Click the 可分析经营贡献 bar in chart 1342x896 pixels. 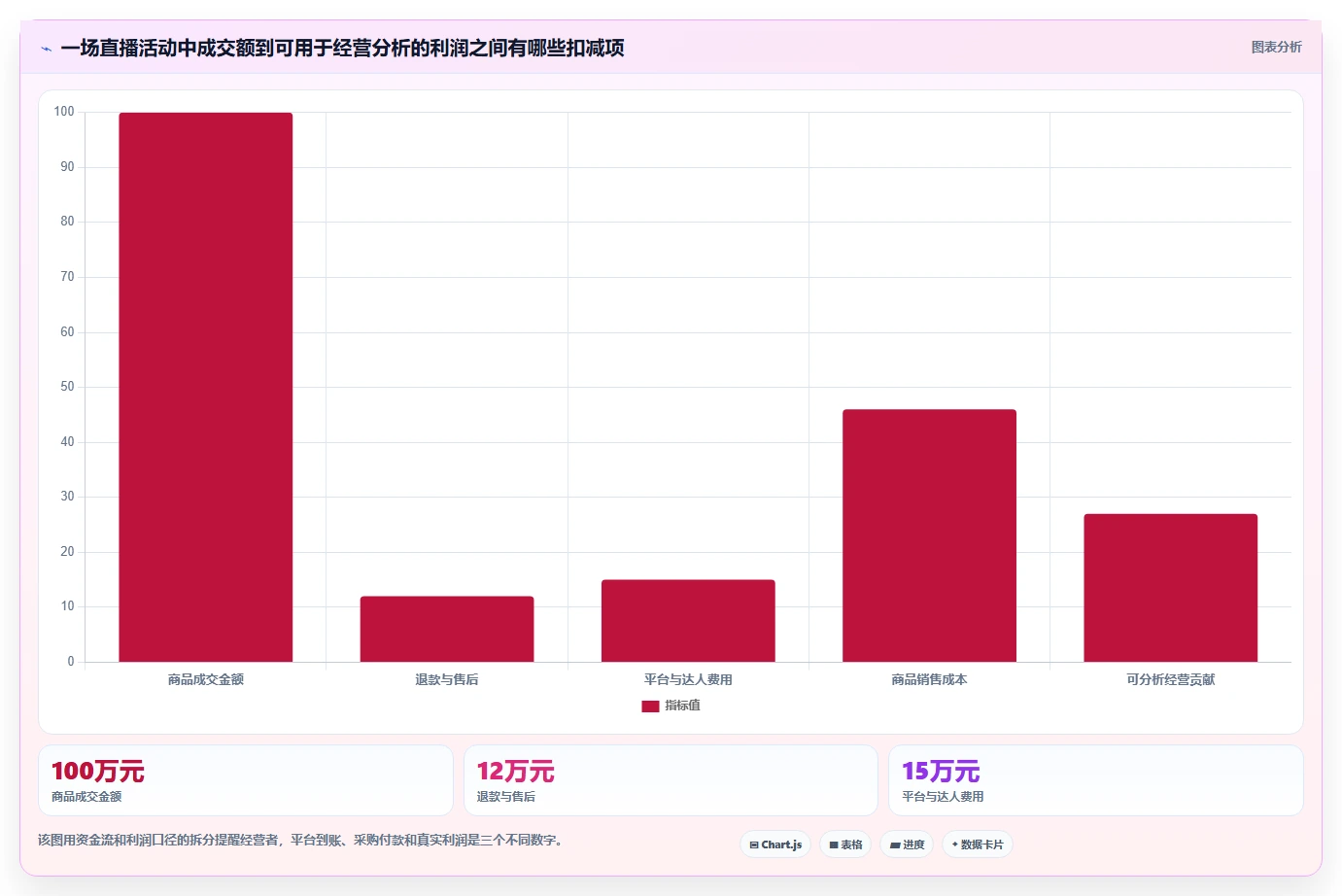pos(1171,588)
